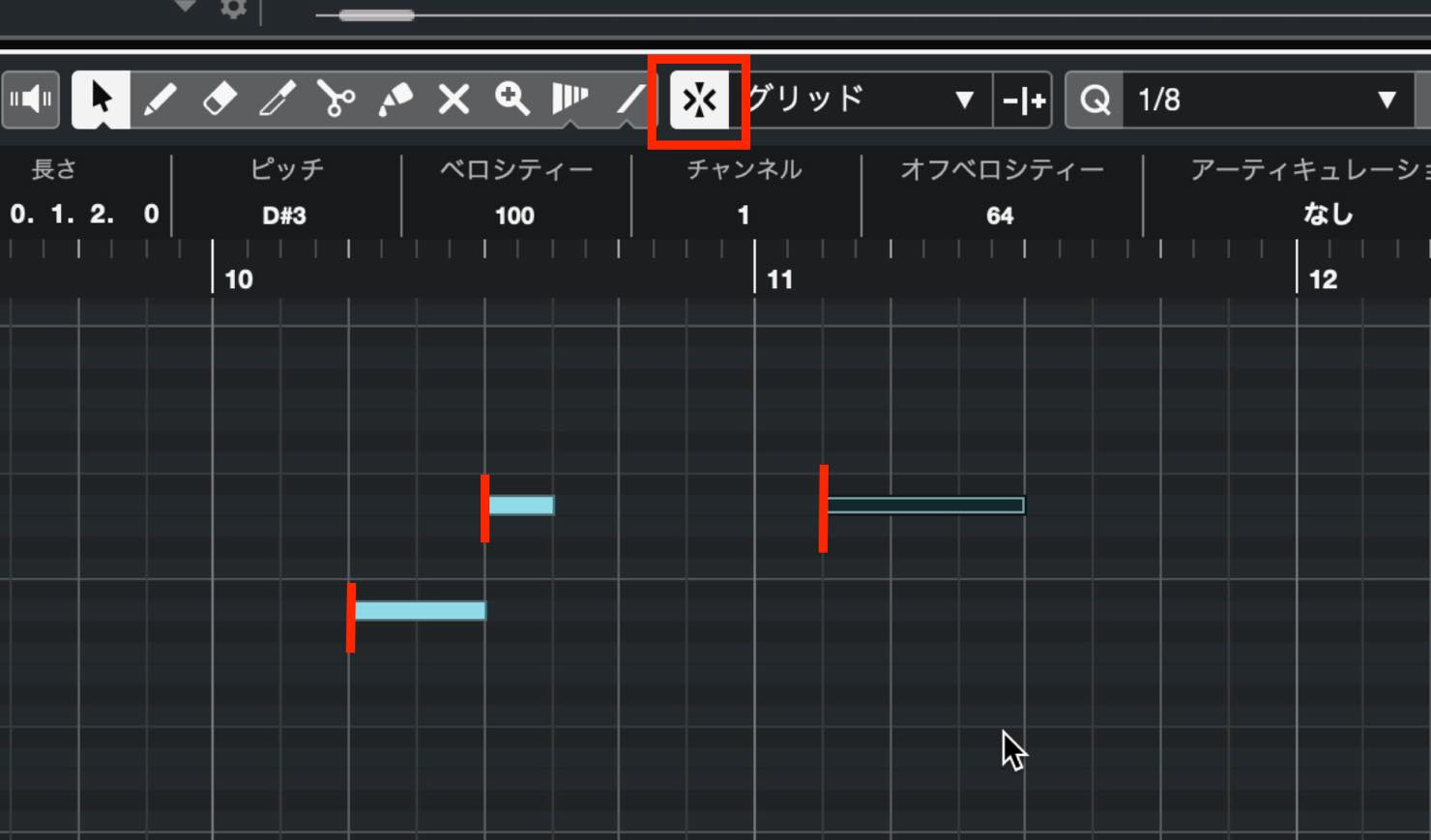This screenshot has height=840, width=1431.
Task: Select the Glue tool
Action: 394,100
